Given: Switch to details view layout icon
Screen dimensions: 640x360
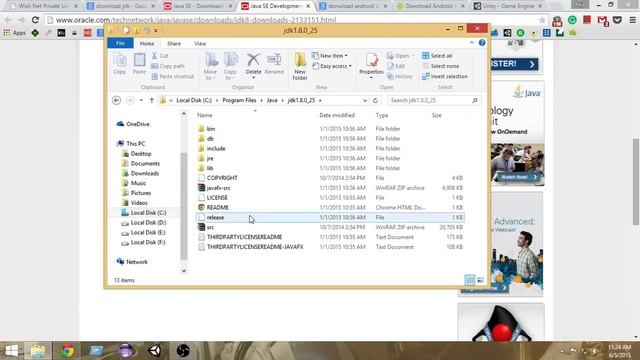Looking at the screenshot, I should [x=470, y=280].
